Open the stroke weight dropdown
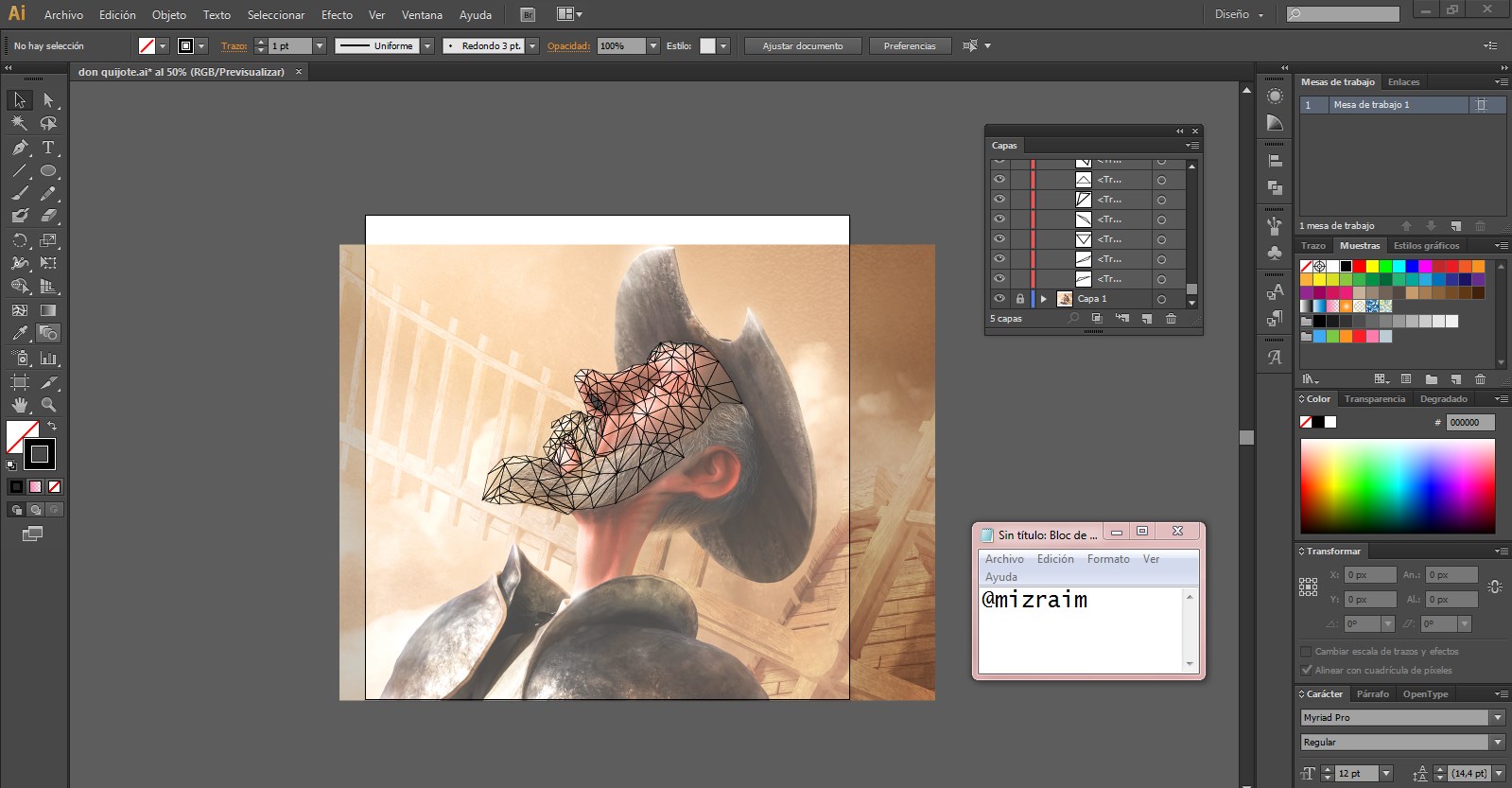 [320, 46]
